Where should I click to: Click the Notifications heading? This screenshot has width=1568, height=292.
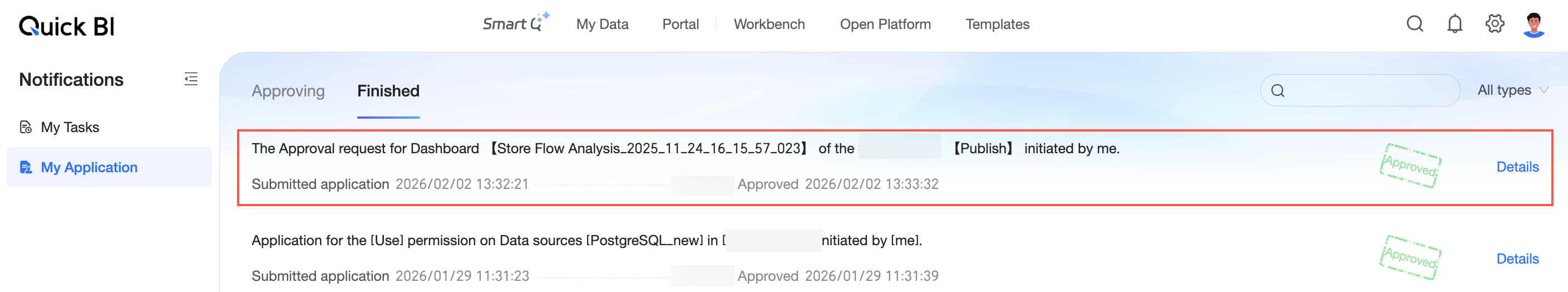(x=71, y=80)
